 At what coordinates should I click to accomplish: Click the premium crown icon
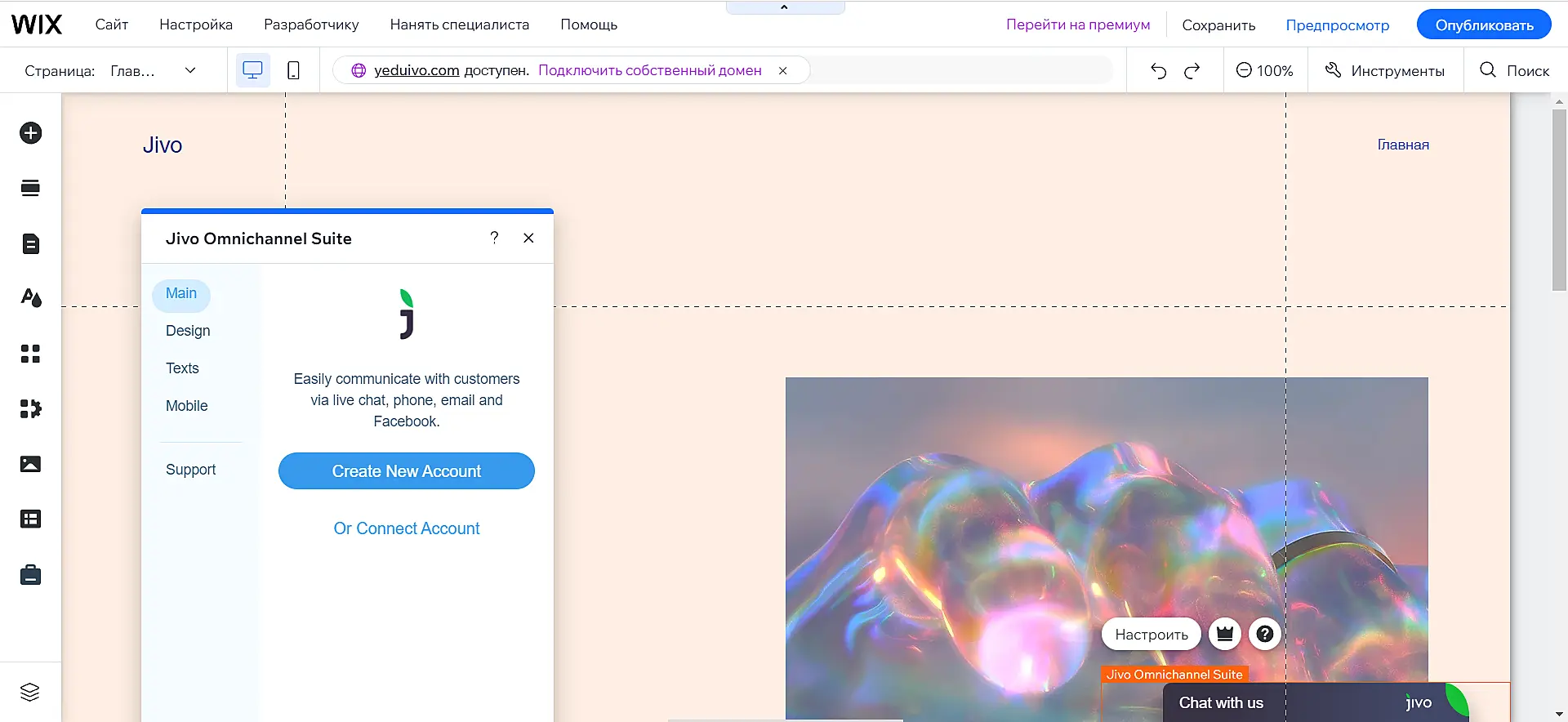[x=1224, y=634]
